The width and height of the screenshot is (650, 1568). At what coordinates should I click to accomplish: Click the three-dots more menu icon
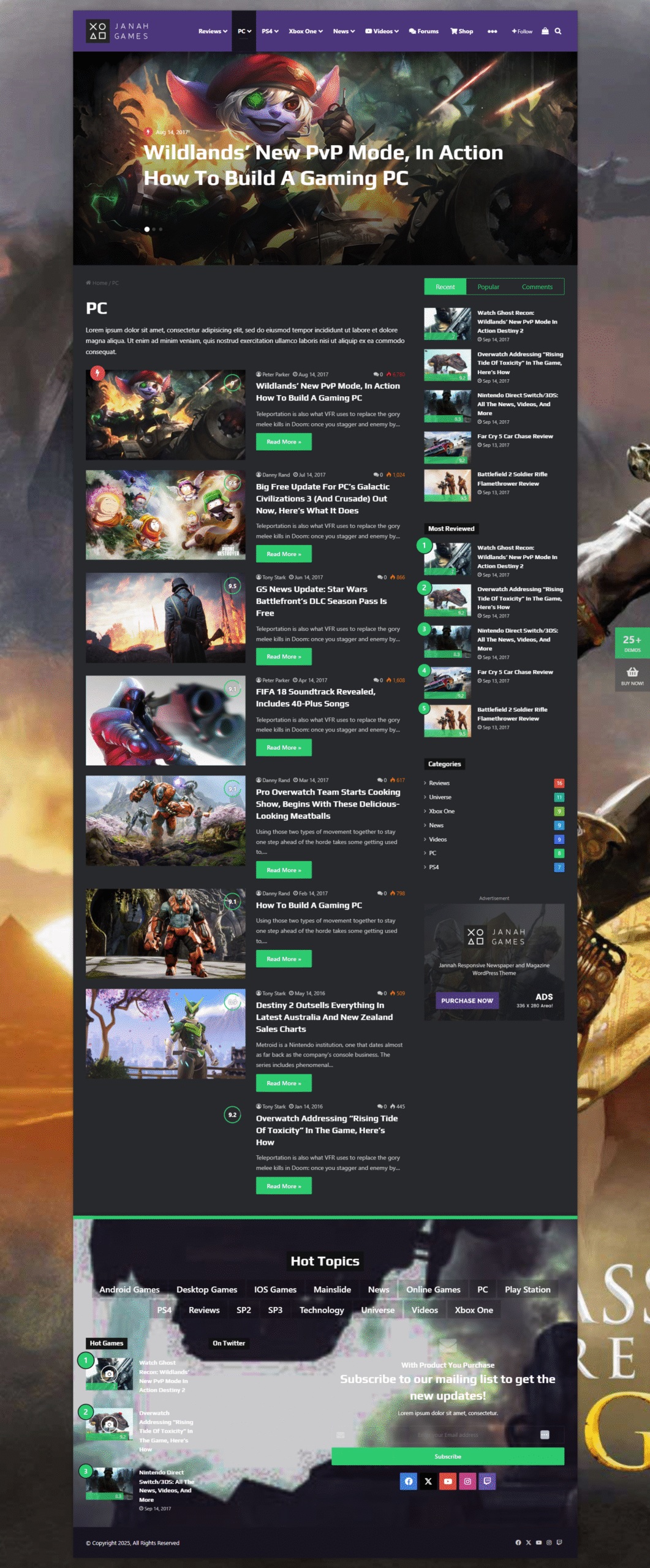point(492,31)
